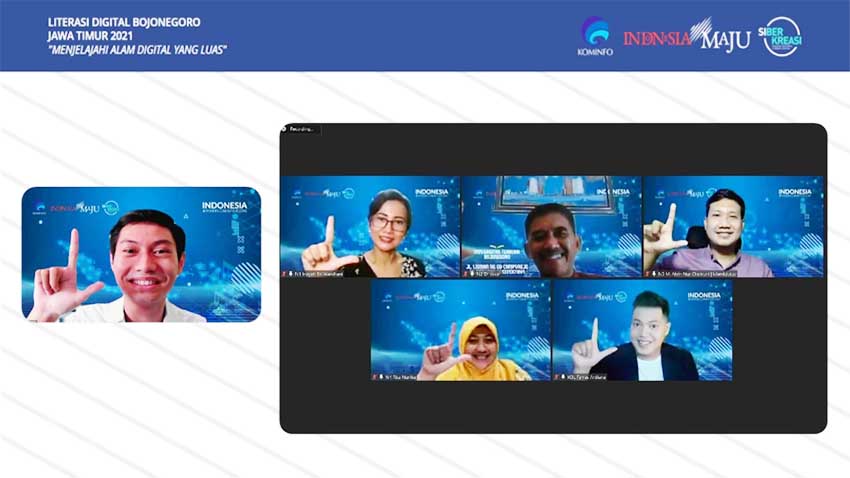Select the host video tile on the left
This screenshot has width=850, height=478.
pos(141,254)
